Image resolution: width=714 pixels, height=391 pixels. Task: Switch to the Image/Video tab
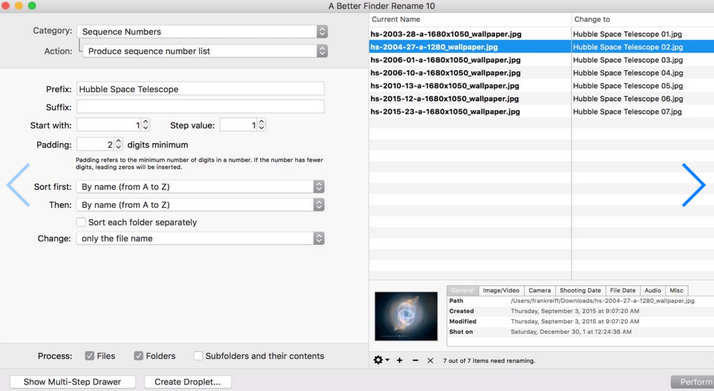(501, 290)
